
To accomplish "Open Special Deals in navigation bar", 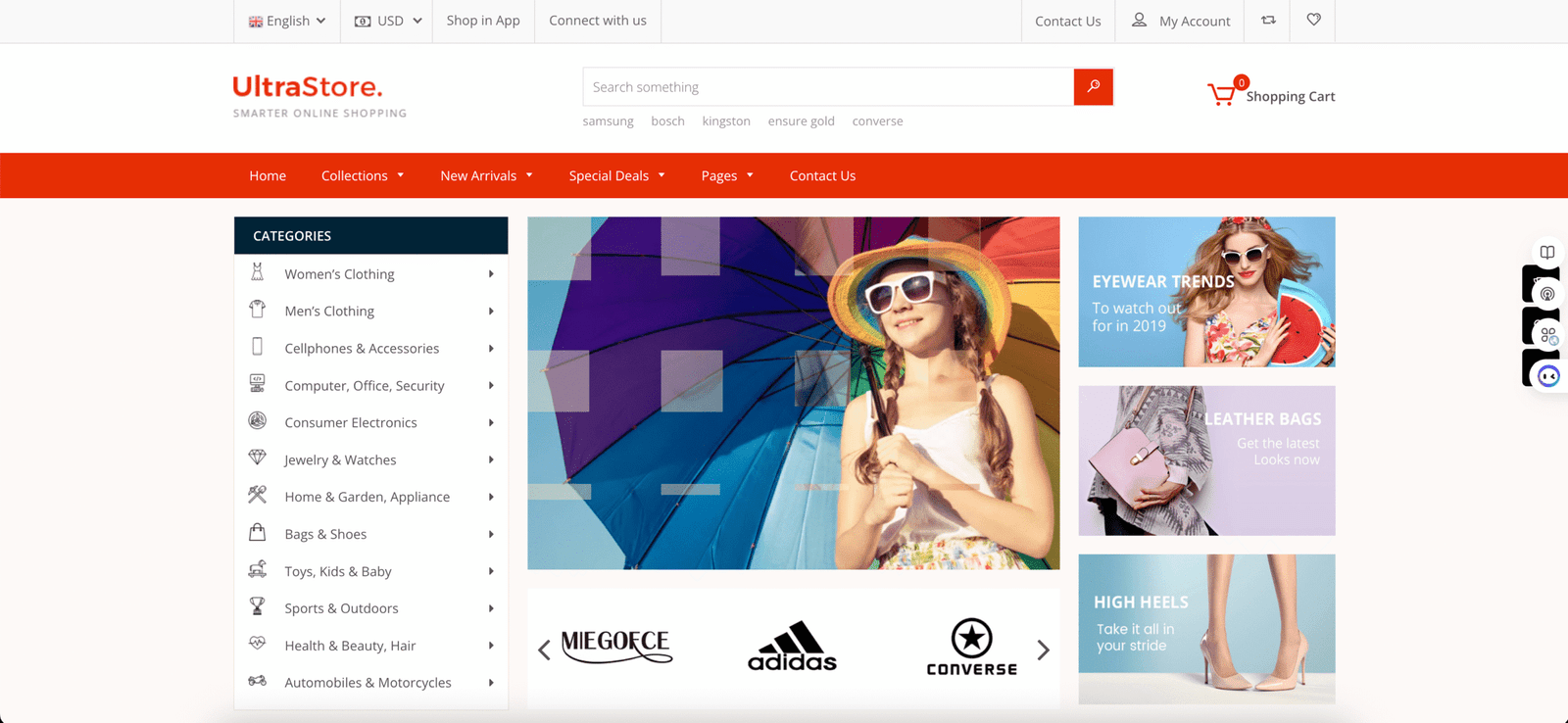I will 616,175.
